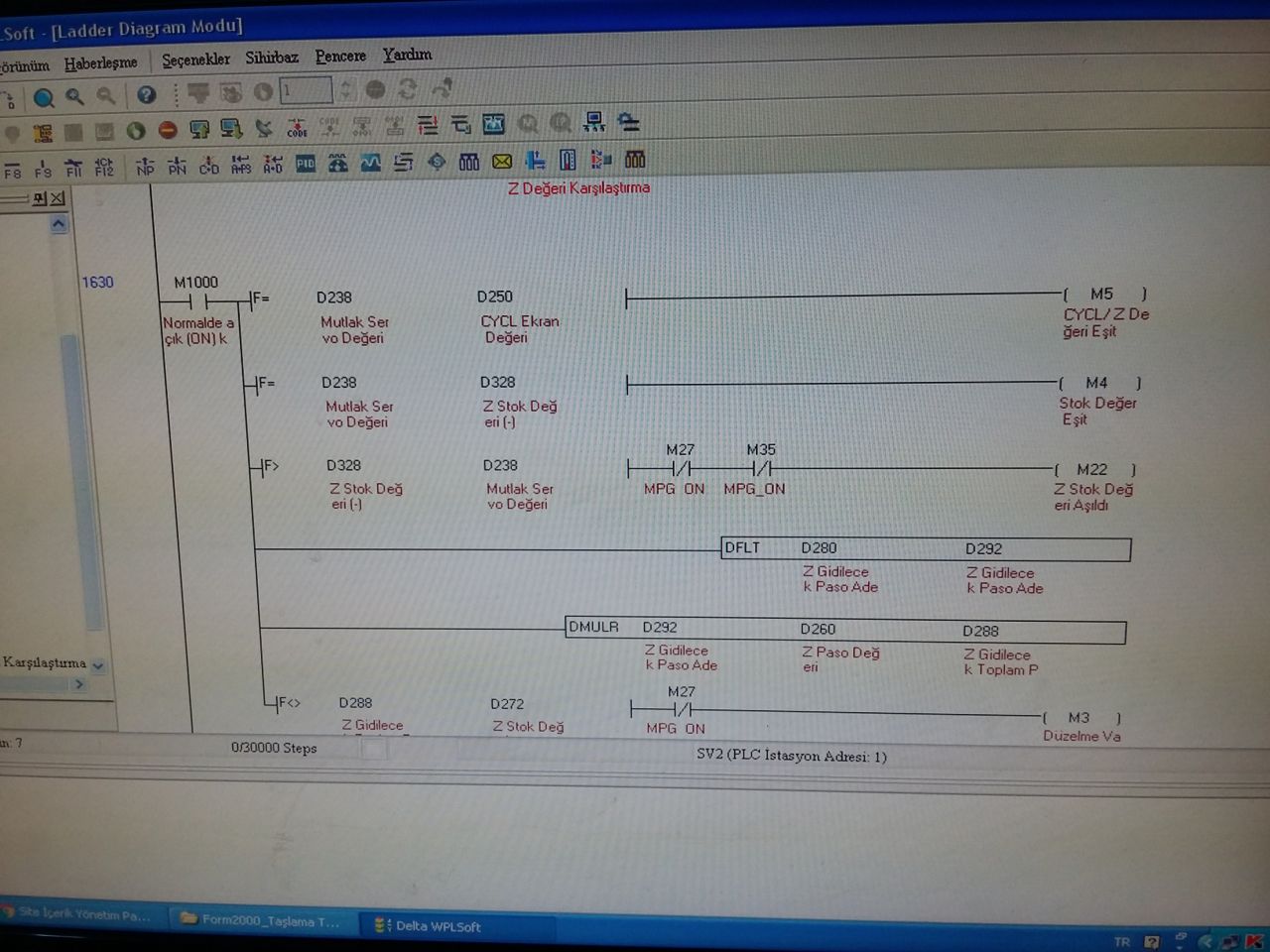Click the left panel scroll up arrow

(59, 225)
